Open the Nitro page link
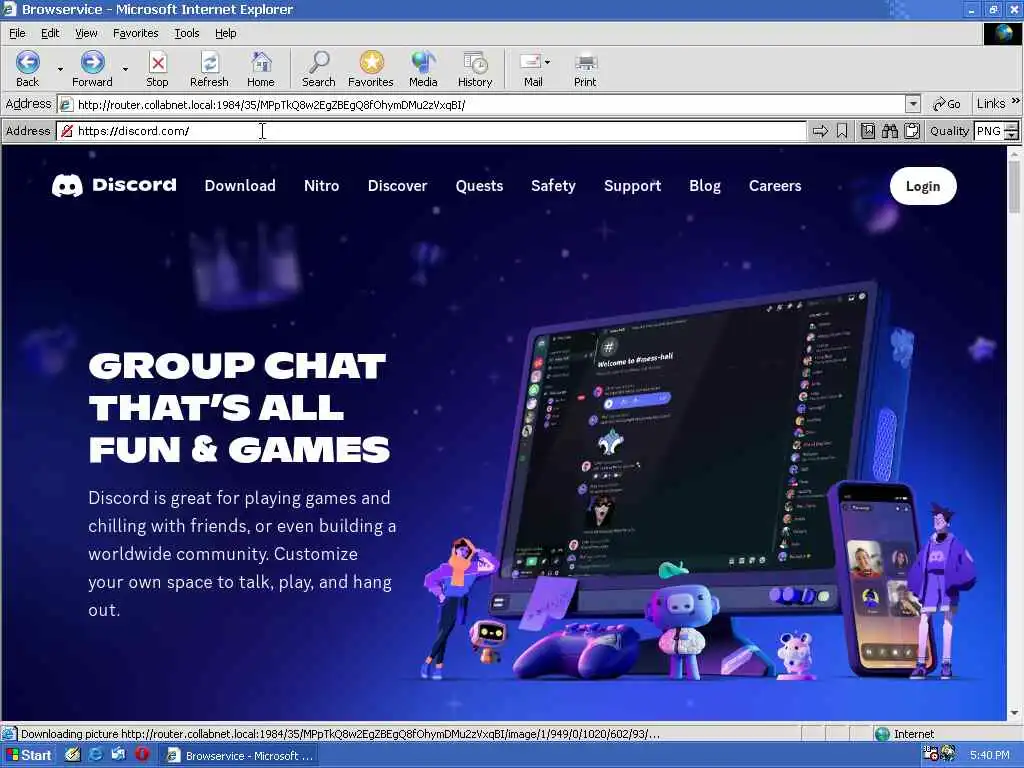The image size is (1024, 768). point(321,186)
